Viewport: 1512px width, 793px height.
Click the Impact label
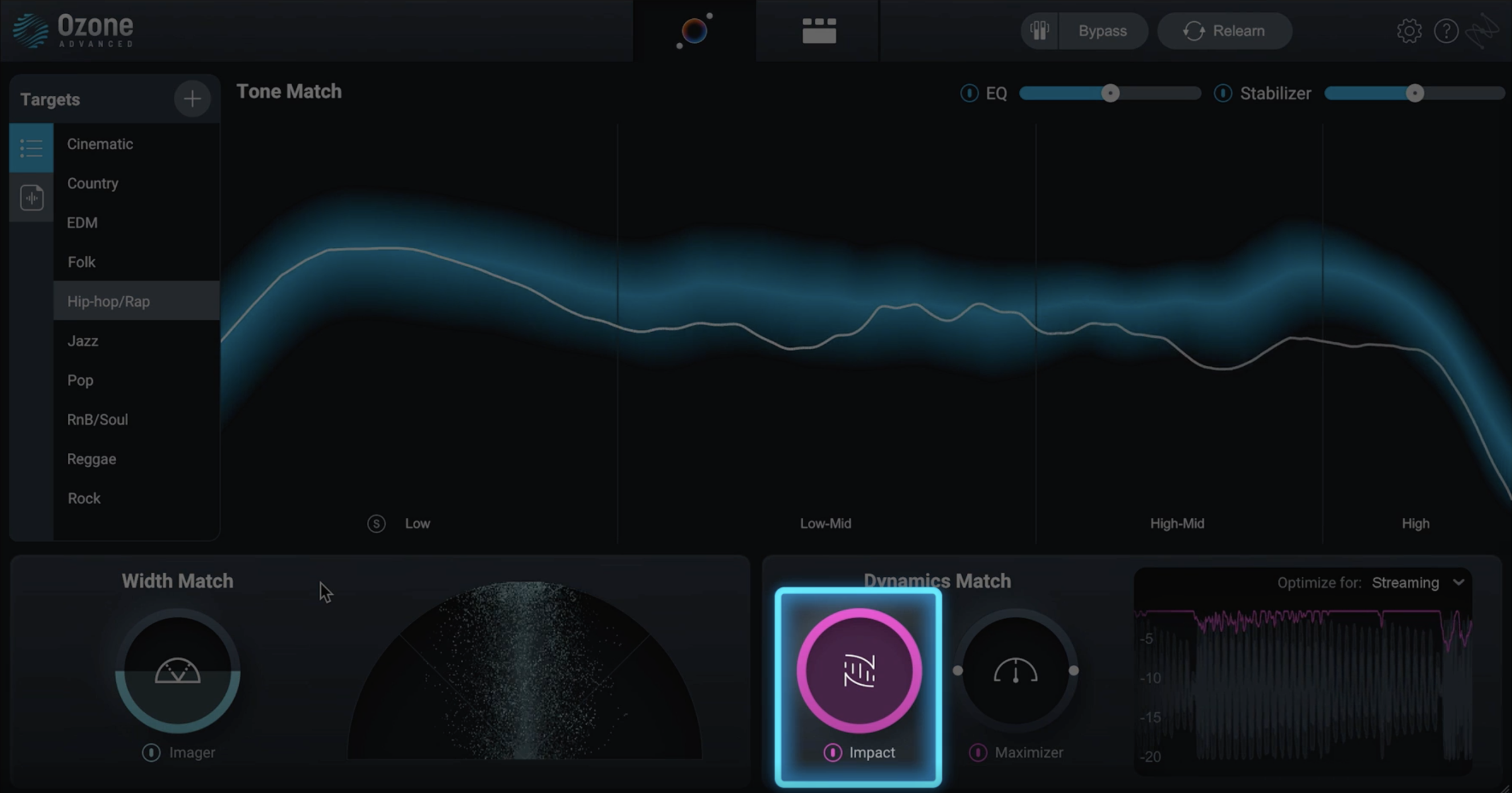coord(872,752)
